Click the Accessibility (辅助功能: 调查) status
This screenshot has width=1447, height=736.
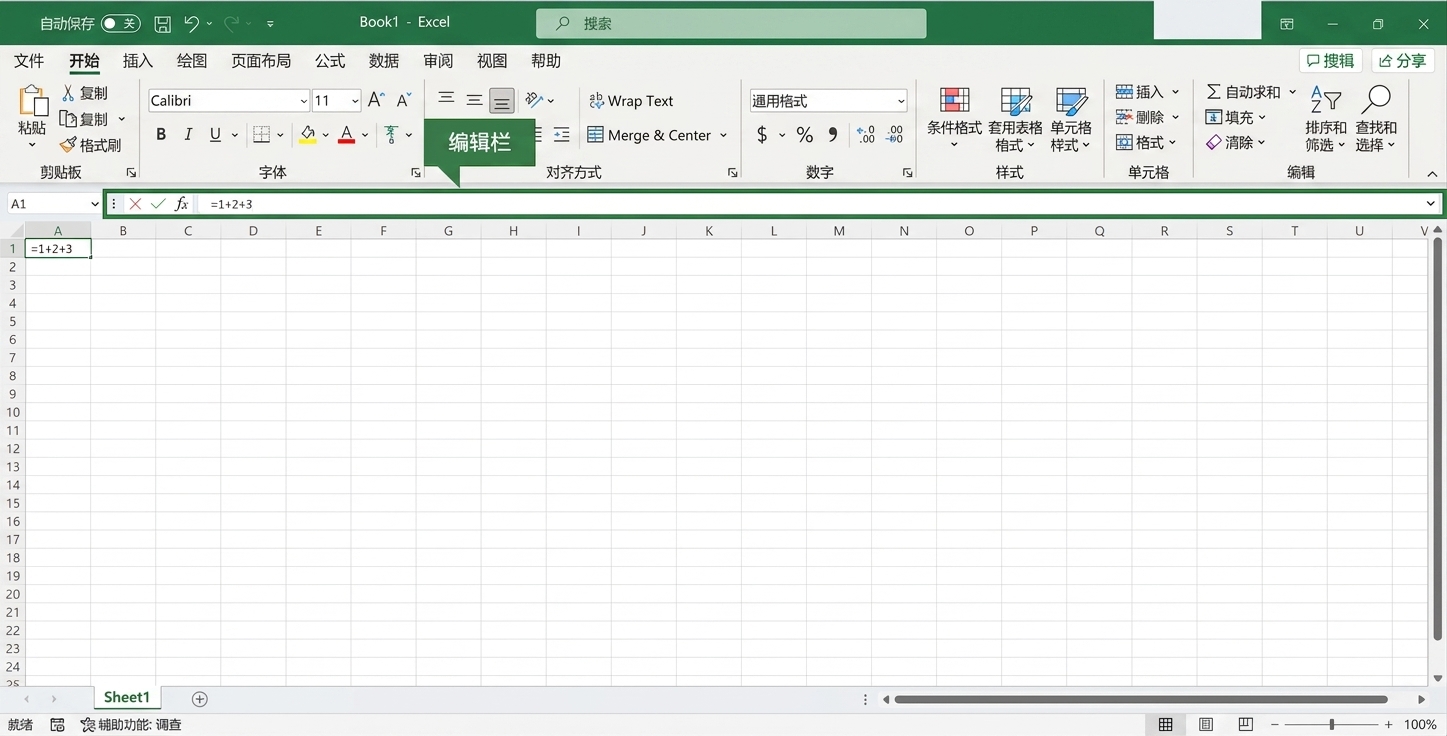131,725
